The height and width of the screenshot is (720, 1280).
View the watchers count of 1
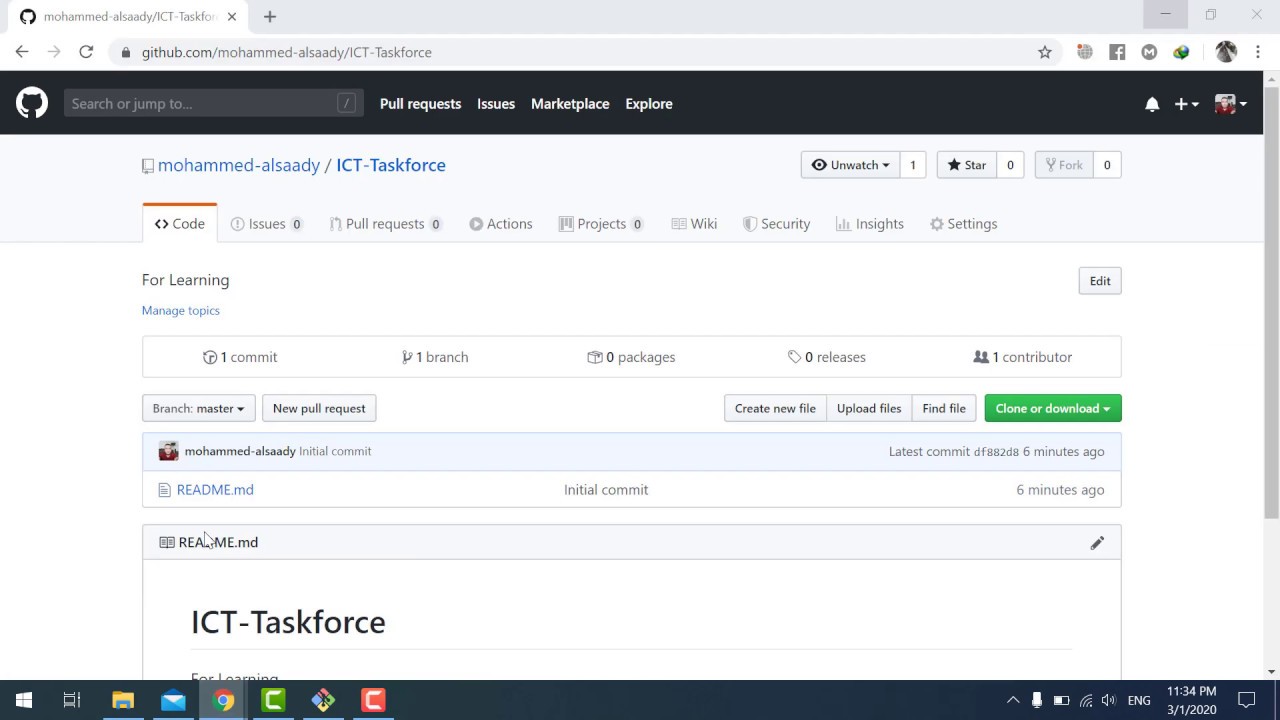pos(912,165)
